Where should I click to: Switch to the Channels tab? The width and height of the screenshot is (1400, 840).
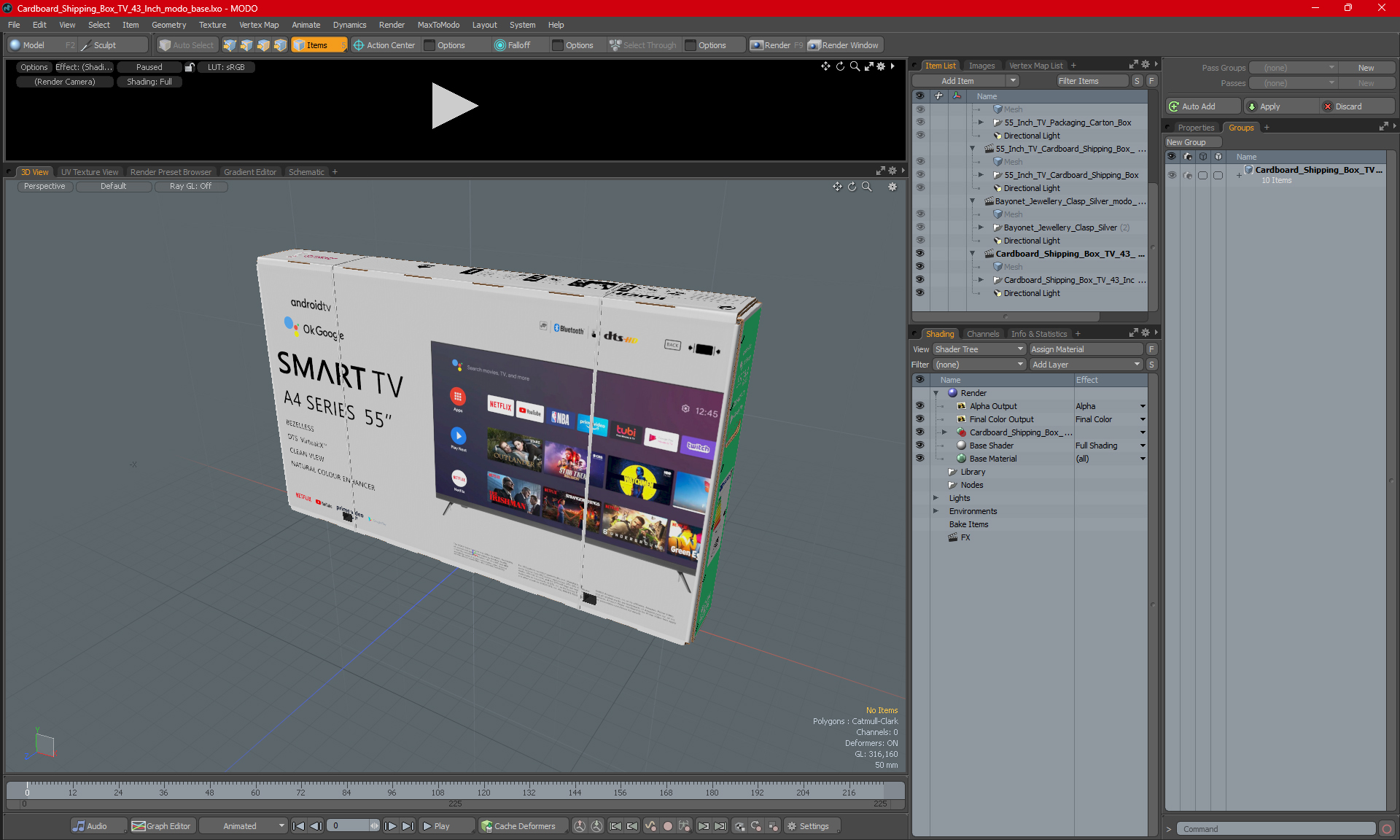tap(983, 334)
